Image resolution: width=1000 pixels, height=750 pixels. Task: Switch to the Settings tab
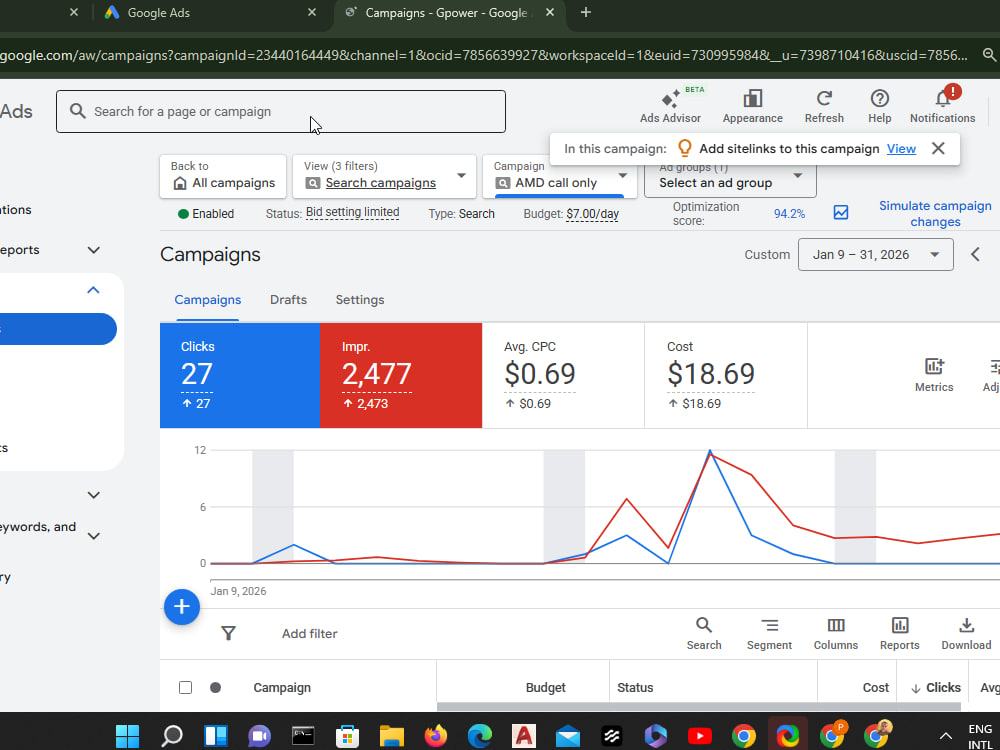360,300
